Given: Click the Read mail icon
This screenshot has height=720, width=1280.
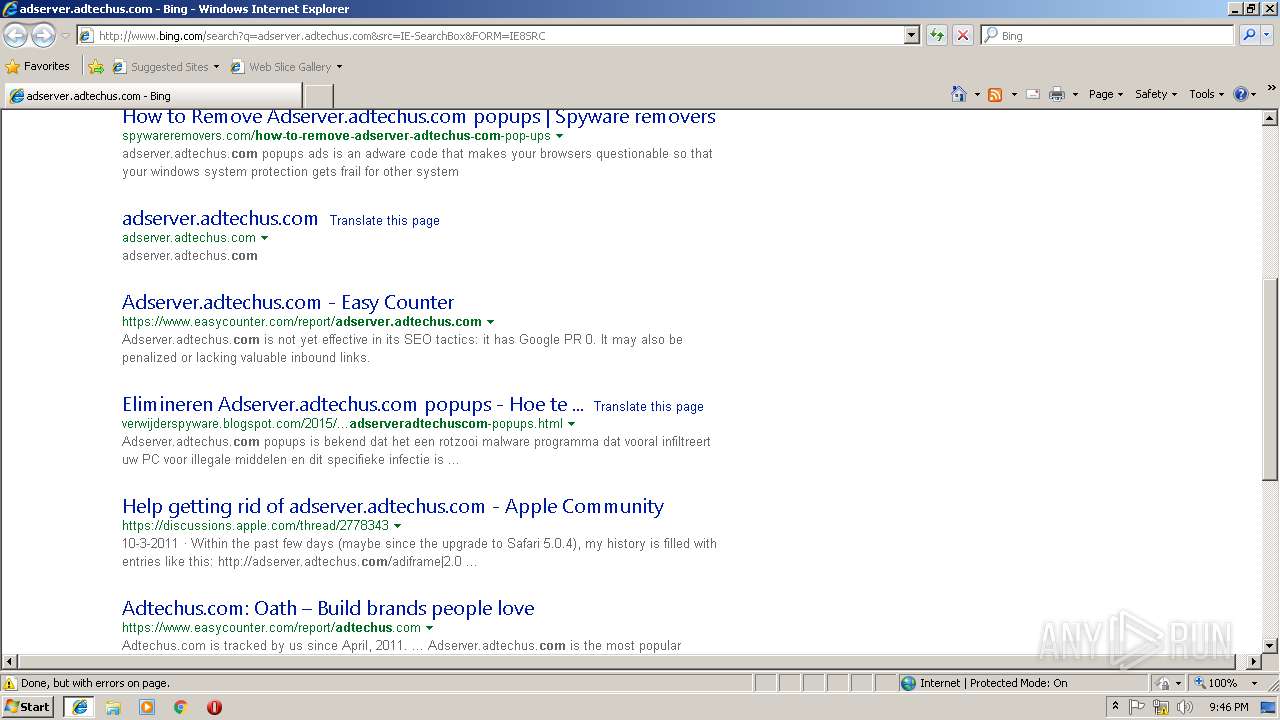Looking at the screenshot, I should [1033, 94].
